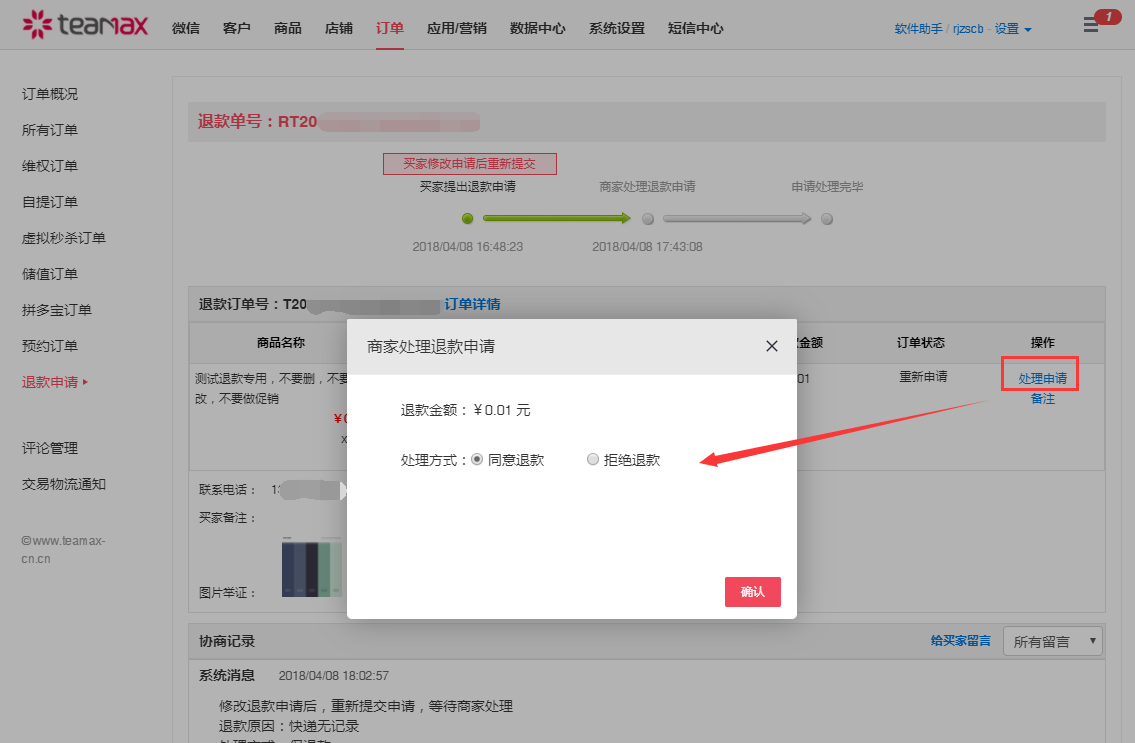Click the Teamax logo icon
This screenshot has width=1135, height=743.
tap(38, 24)
